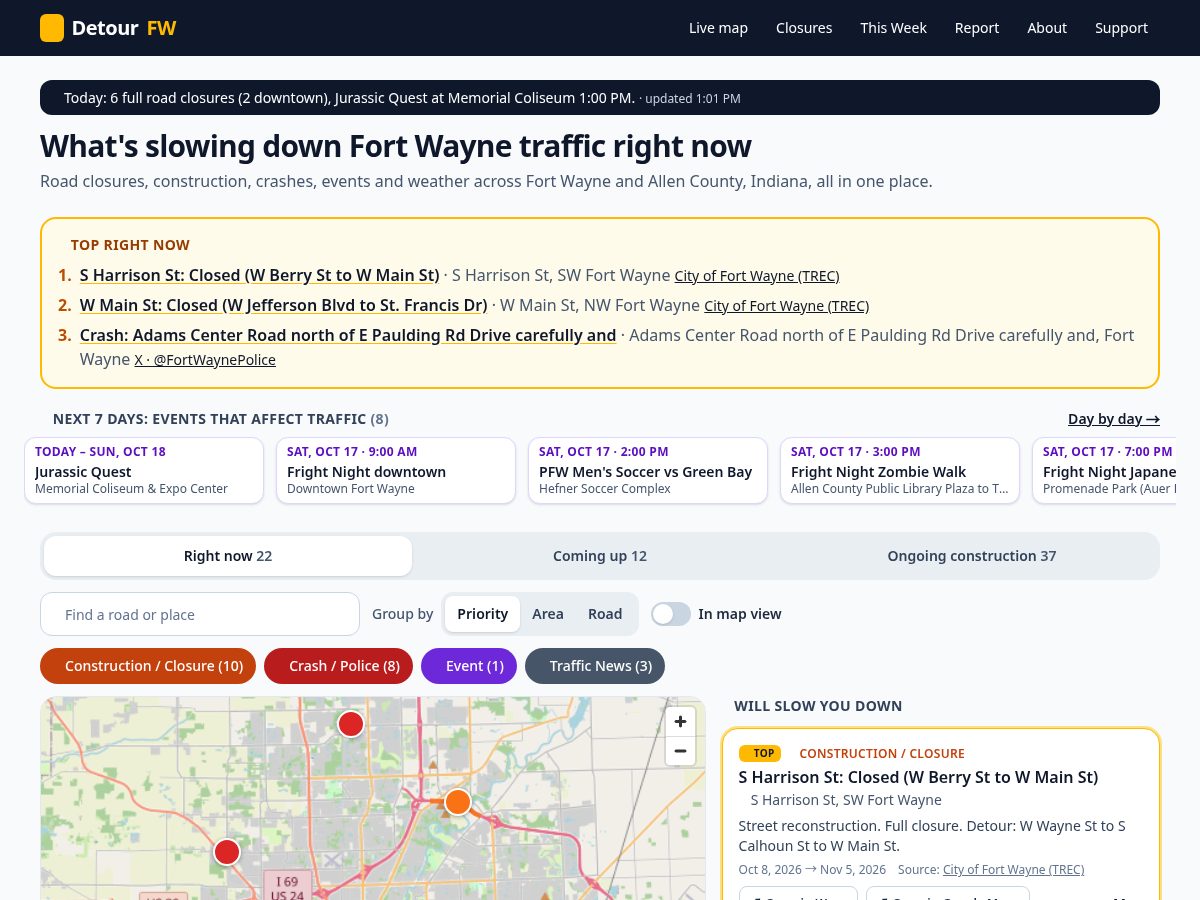Click the Group by label

403,614
